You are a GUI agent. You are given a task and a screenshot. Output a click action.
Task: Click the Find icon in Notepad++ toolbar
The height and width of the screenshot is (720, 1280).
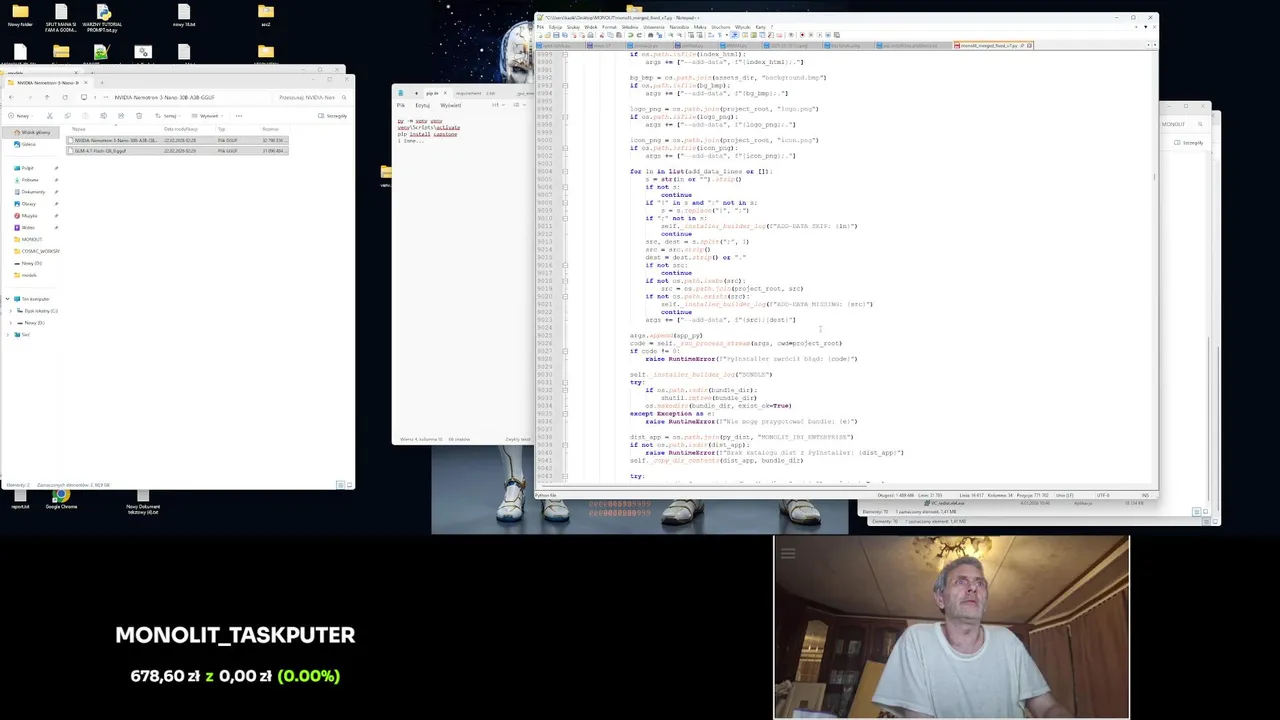tap(650, 35)
